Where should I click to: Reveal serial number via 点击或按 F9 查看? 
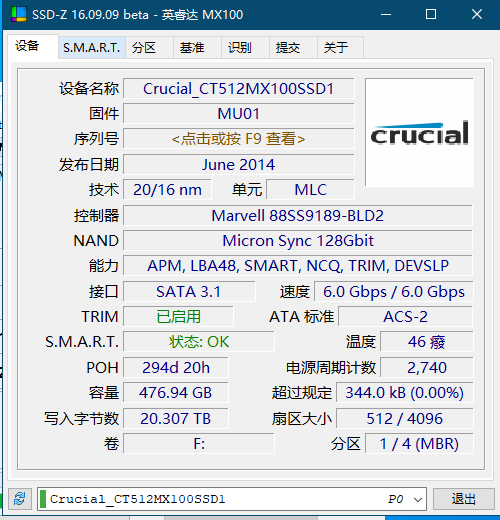(238, 139)
